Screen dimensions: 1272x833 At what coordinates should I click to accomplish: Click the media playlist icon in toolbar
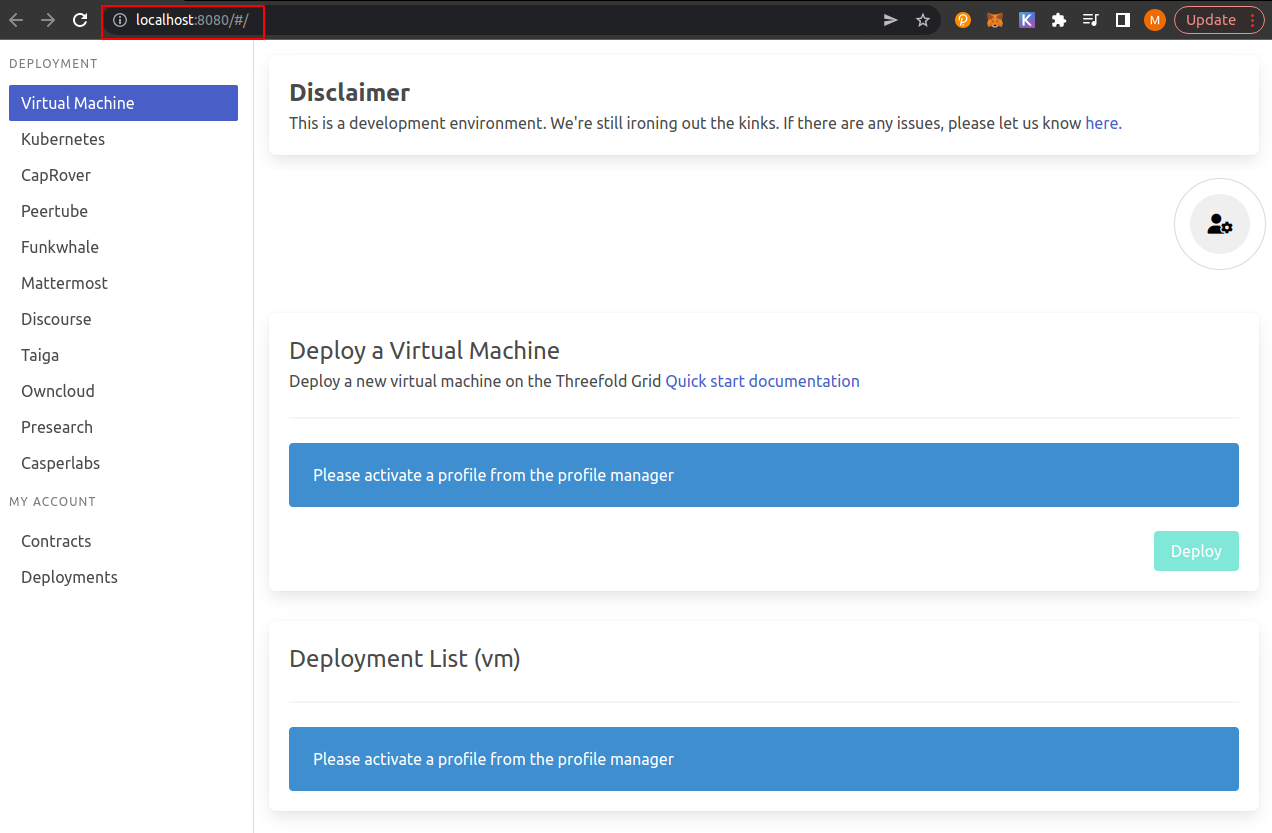point(1090,19)
